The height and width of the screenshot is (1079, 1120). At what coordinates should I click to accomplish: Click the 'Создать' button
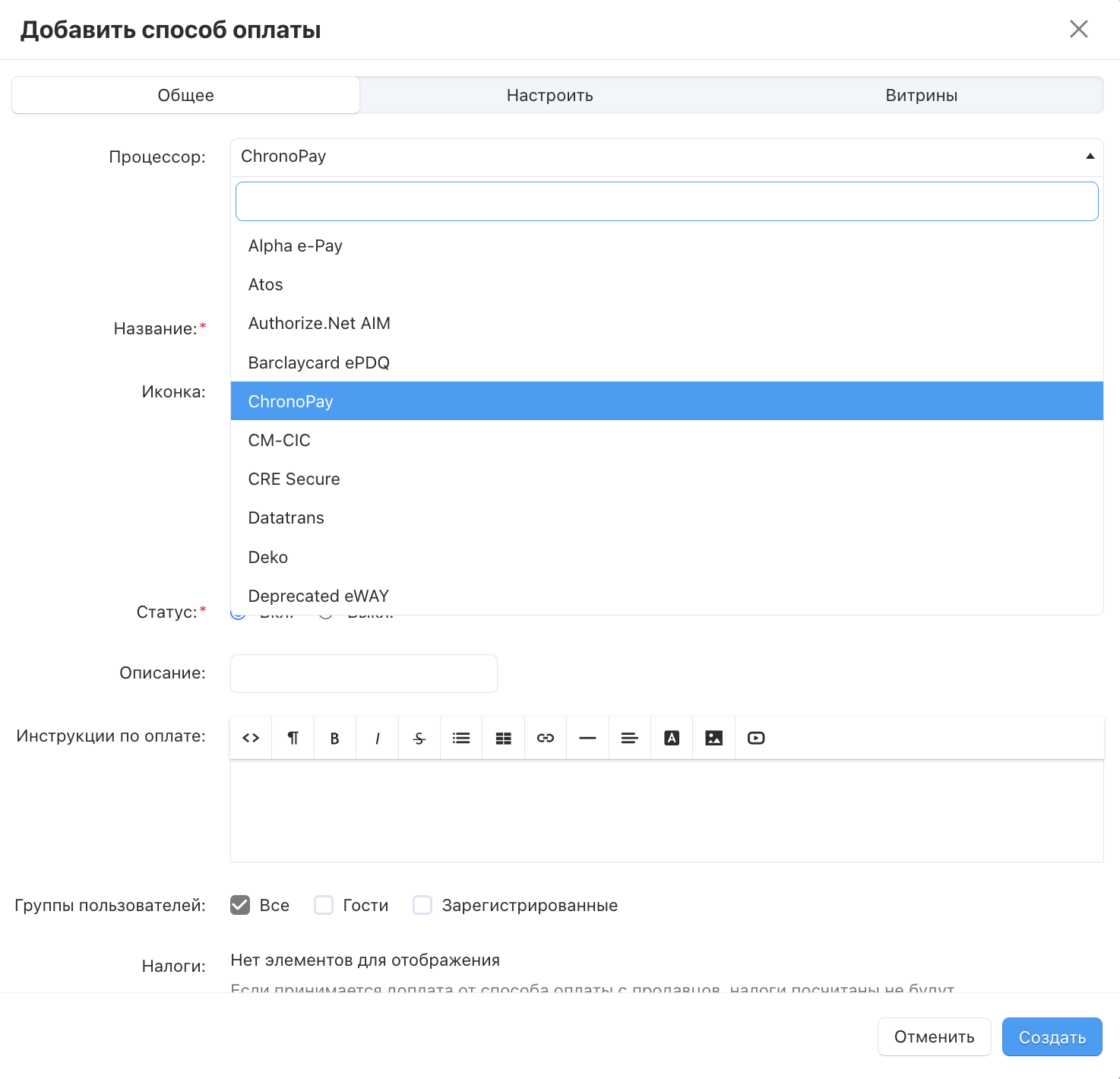[x=1052, y=1037]
